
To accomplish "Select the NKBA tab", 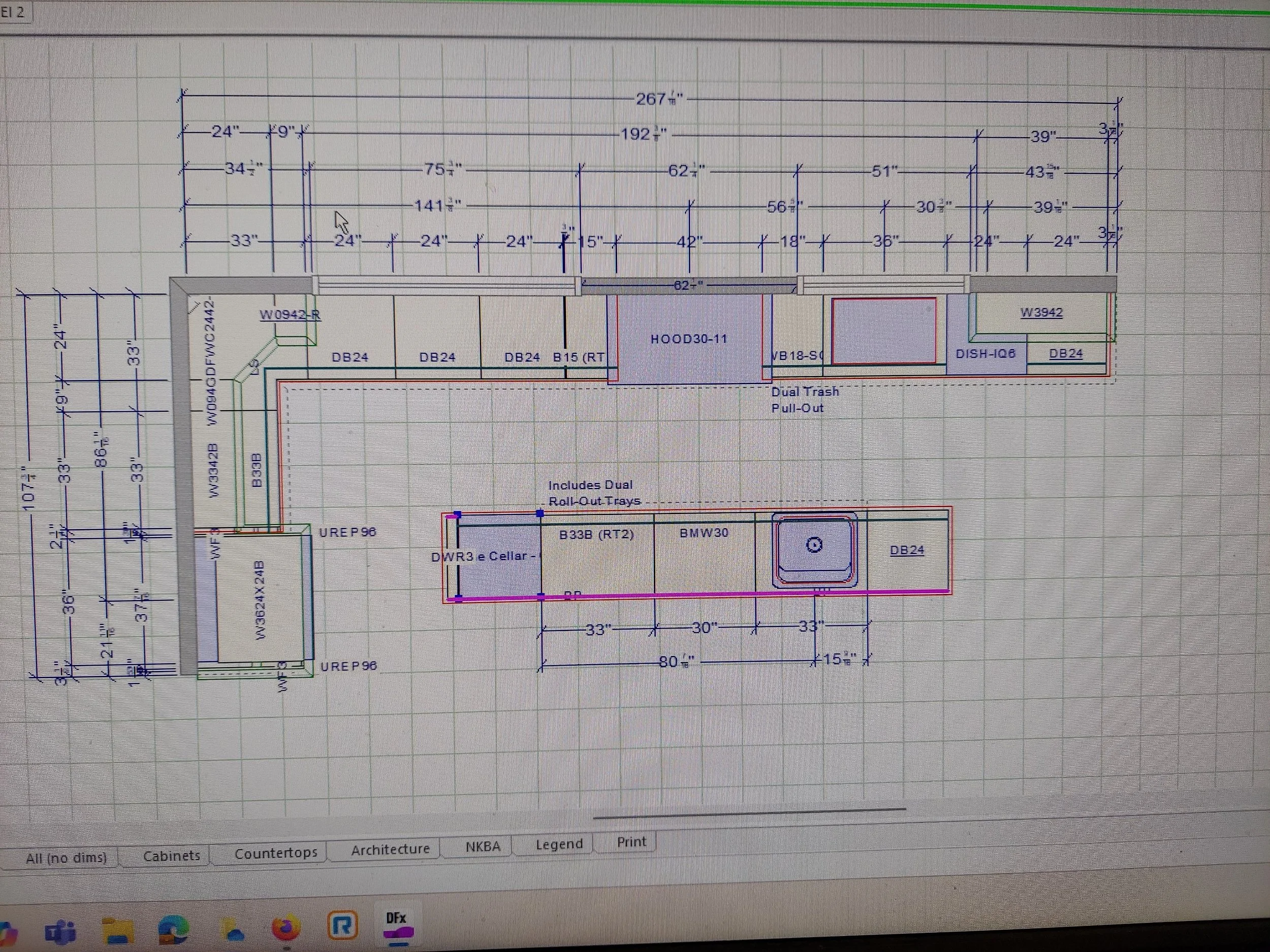I will (482, 846).
